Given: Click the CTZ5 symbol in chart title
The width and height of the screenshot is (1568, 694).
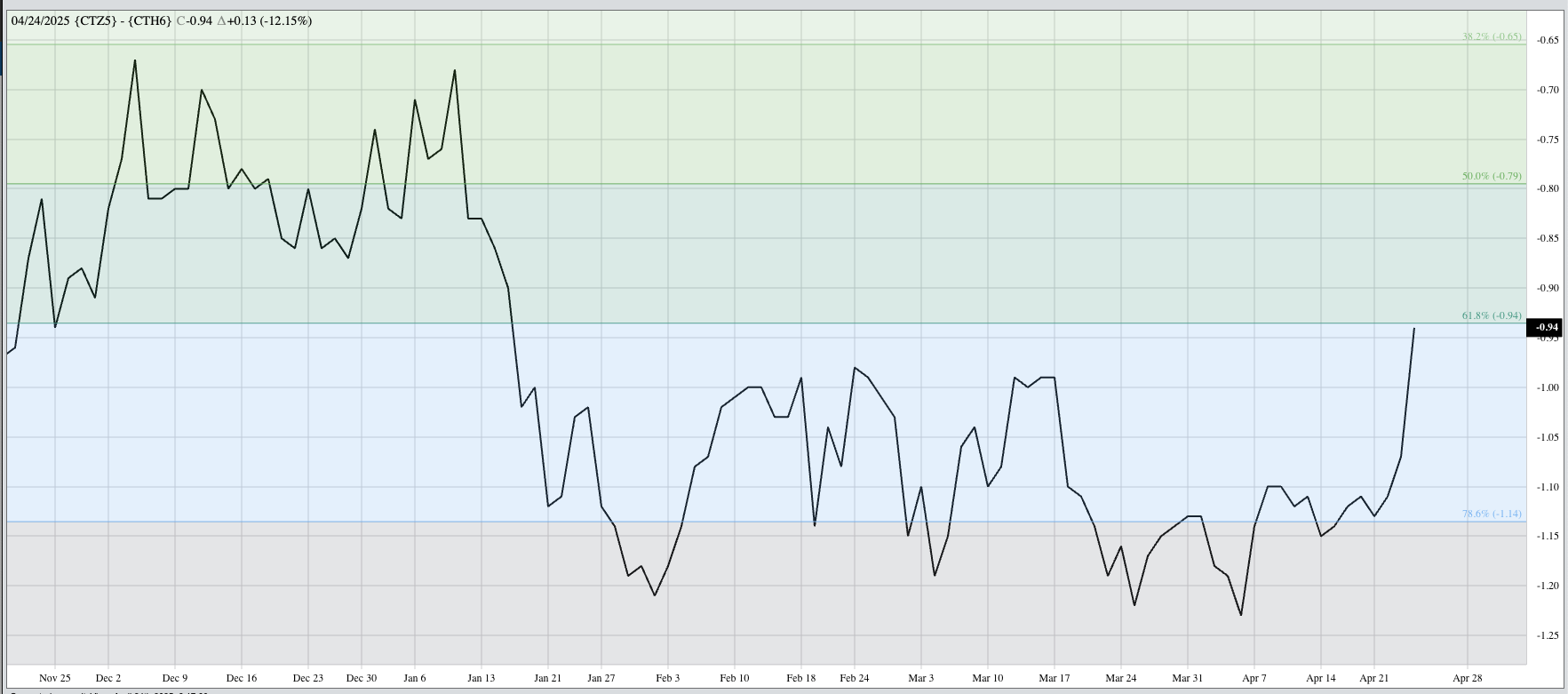Looking at the screenshot, I should (92, 20).
